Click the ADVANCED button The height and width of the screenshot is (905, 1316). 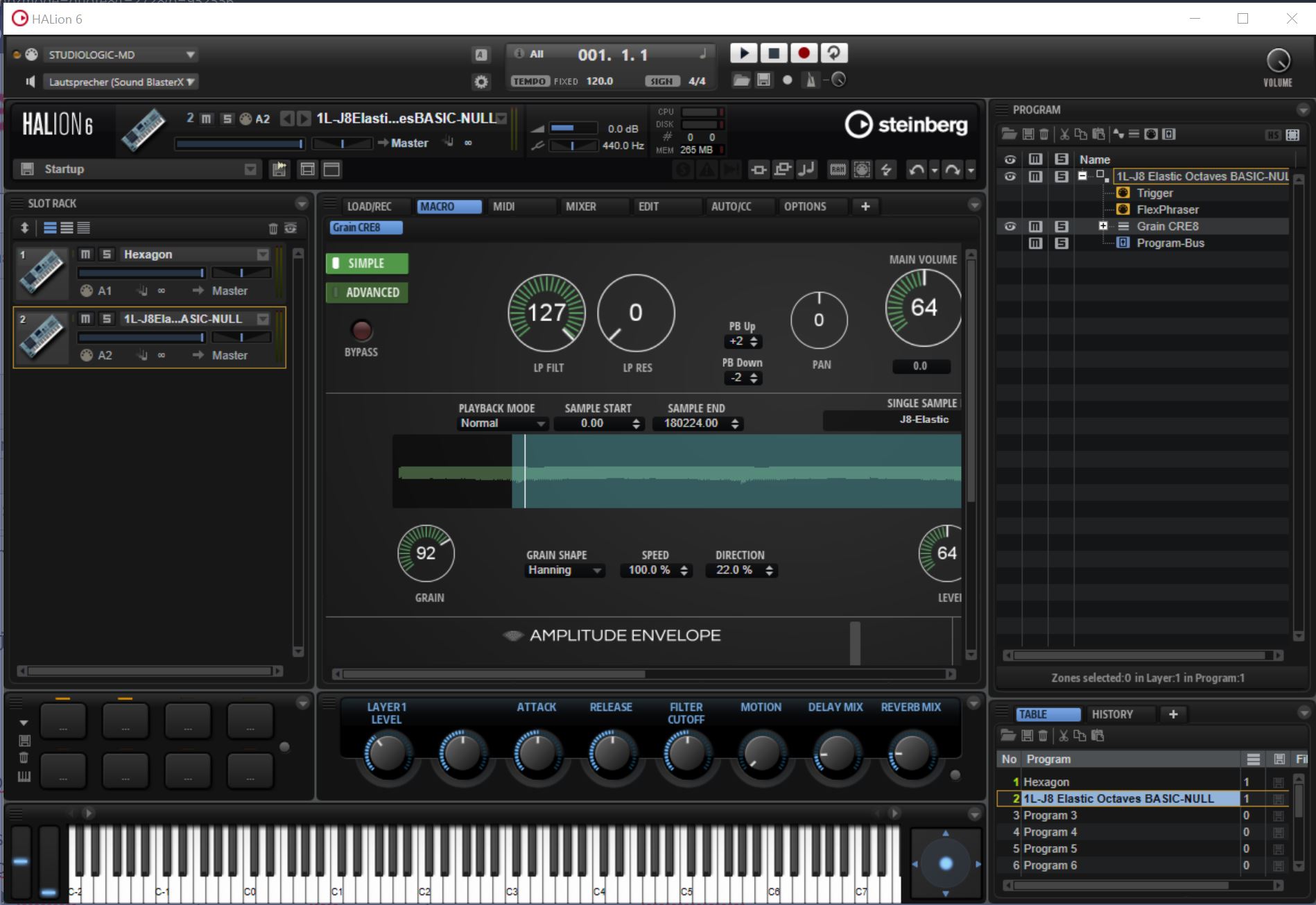(x=367, y=293)
